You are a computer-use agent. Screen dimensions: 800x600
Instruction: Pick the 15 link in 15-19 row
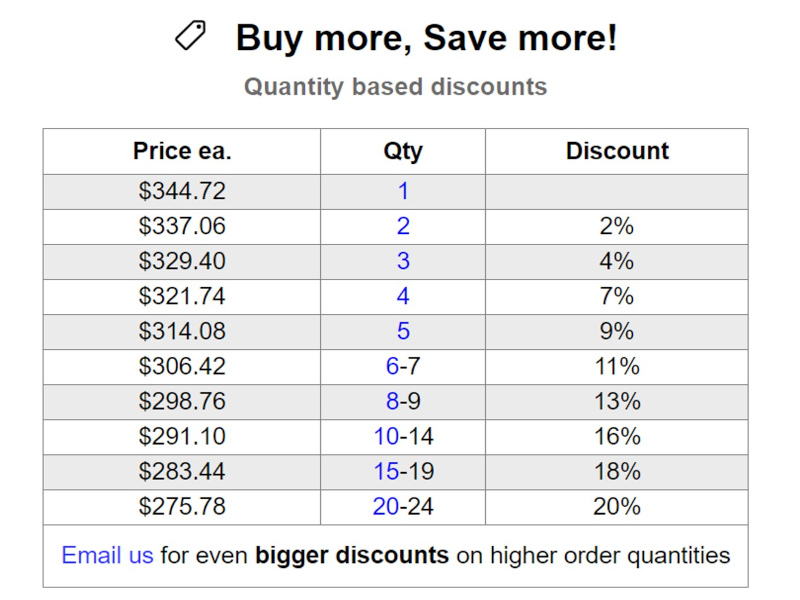(x=386, y=471)
